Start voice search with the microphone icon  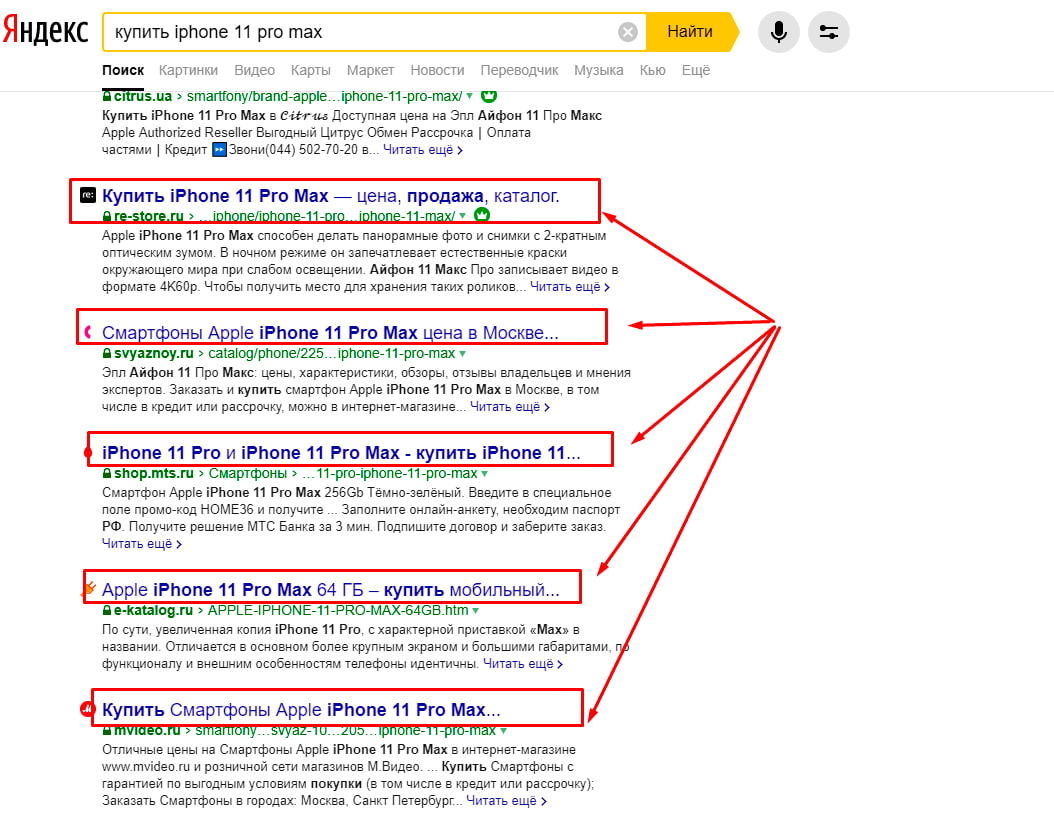(x=778, y=32)
